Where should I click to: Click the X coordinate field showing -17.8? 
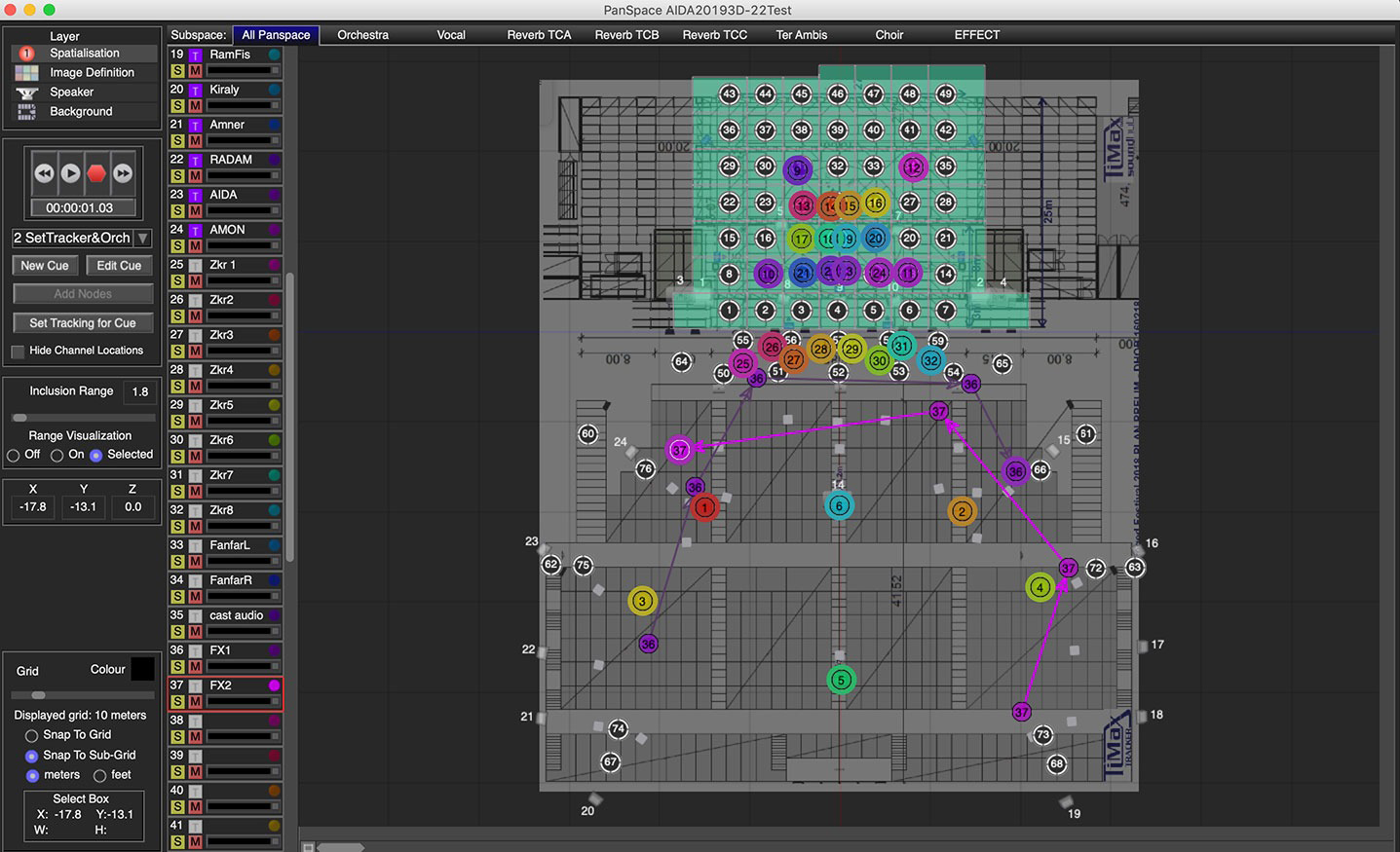coord(31,506)
